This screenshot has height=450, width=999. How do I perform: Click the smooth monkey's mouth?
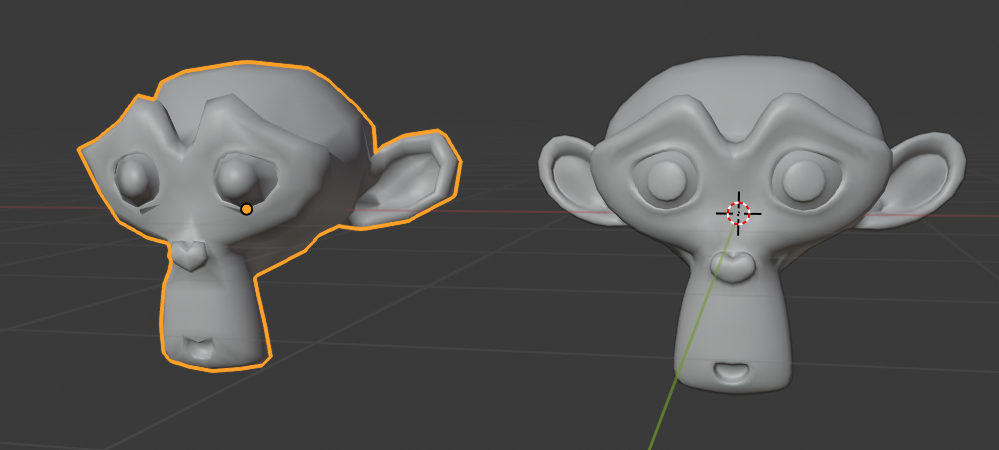(x=733, y=370)
